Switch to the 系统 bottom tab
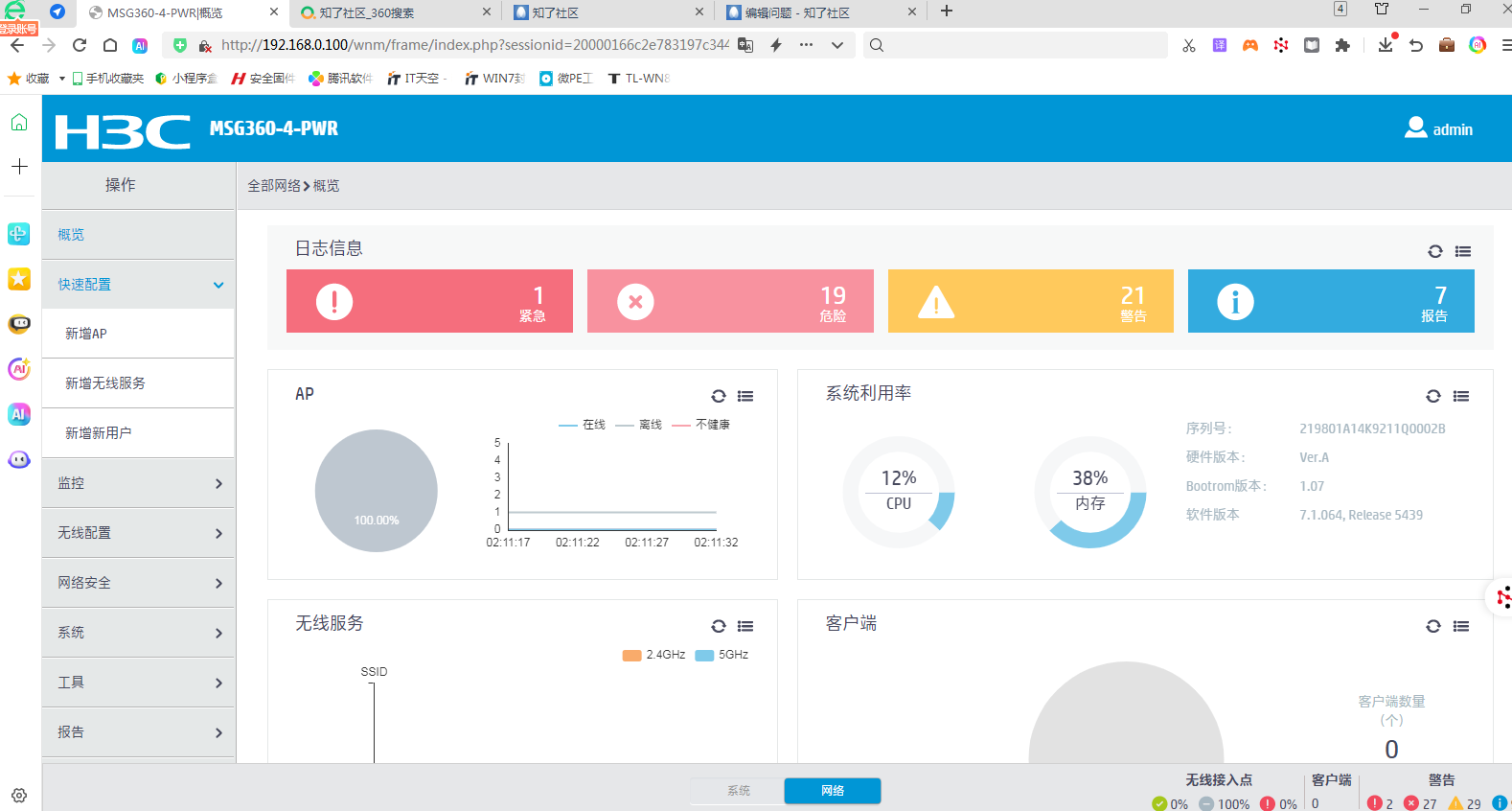 pyautogui.click(x=738, y=791)
